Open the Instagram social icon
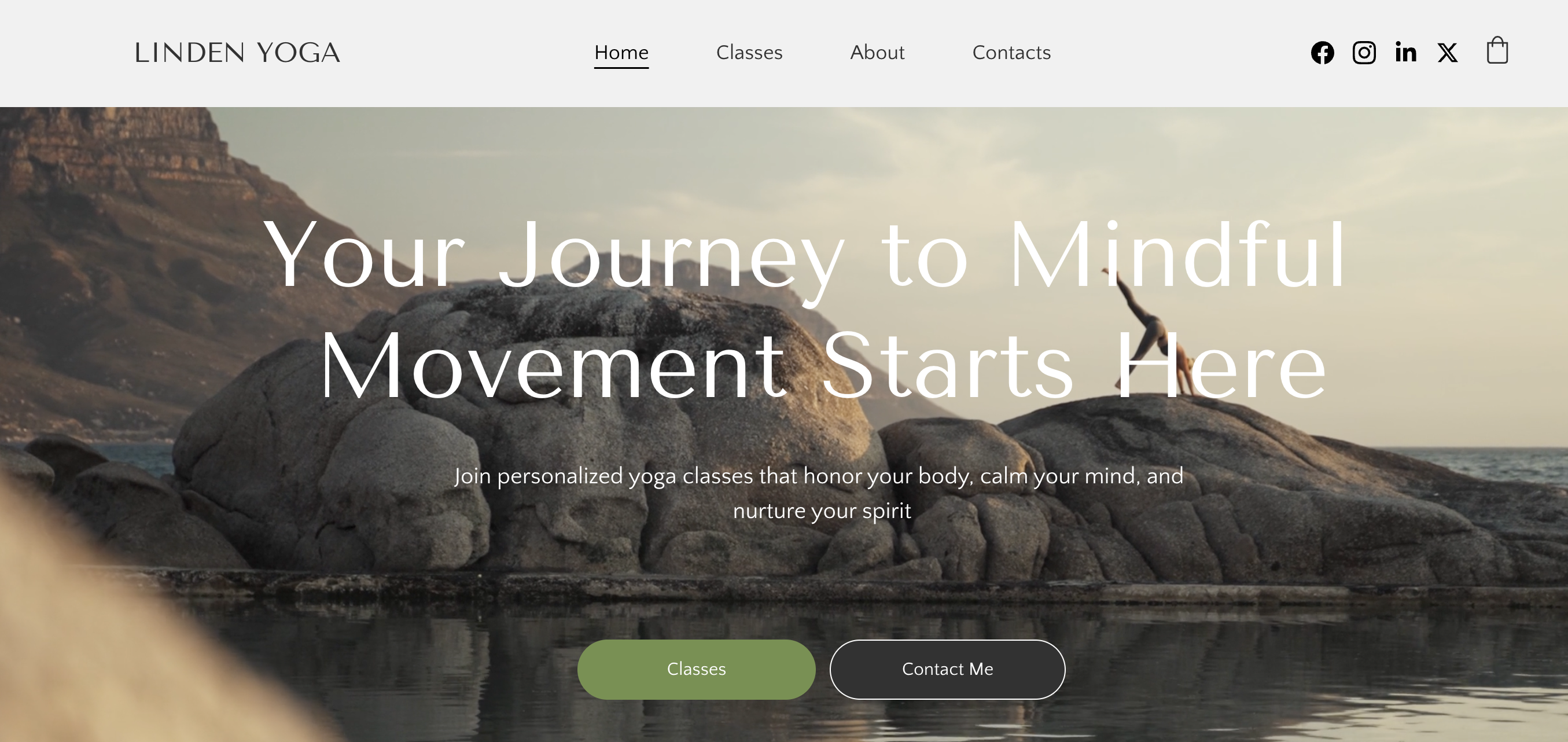This screenshot has width=1568, height=742. pos(1364,52)
